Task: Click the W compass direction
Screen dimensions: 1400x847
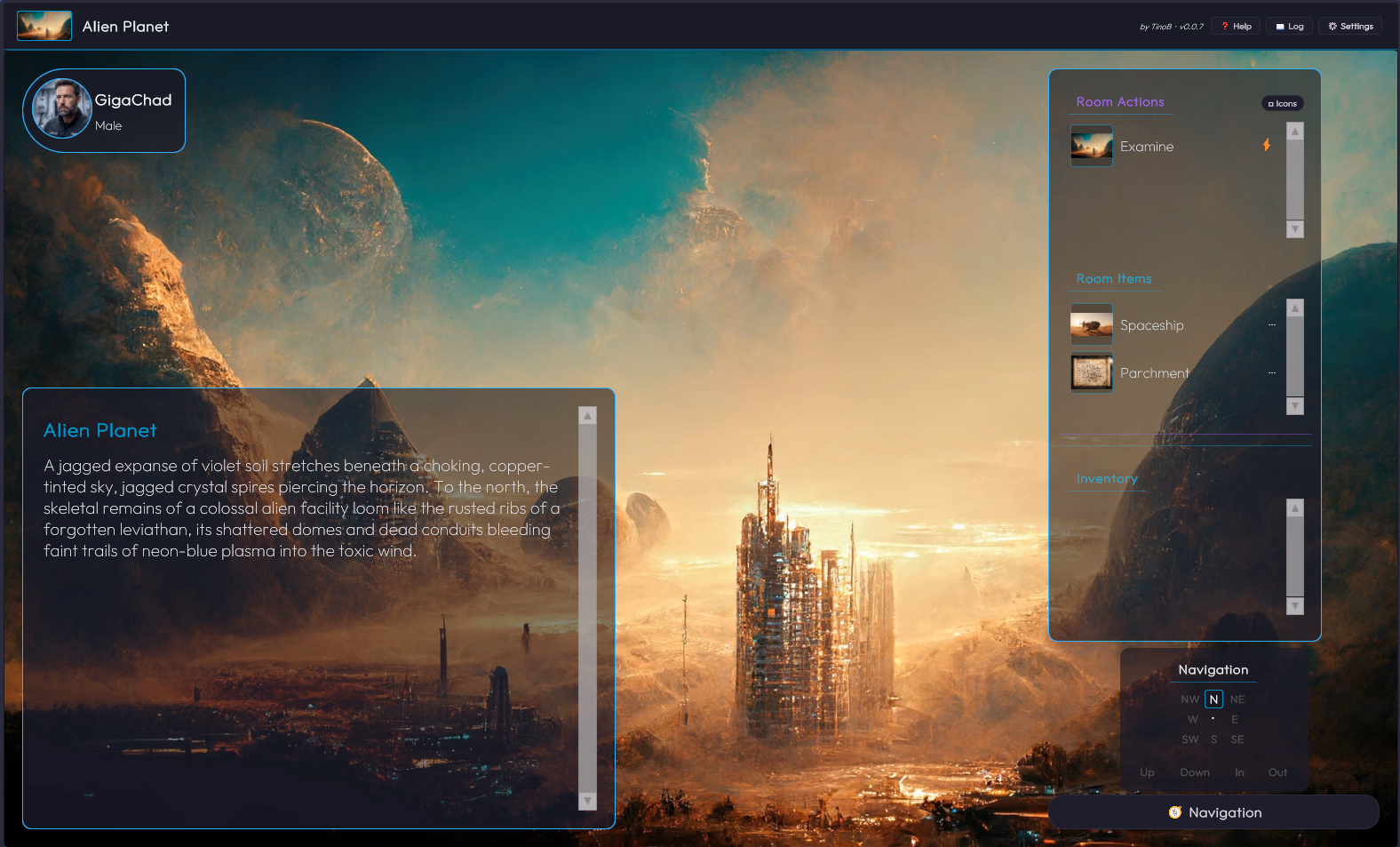Action: coord(1193,720)
